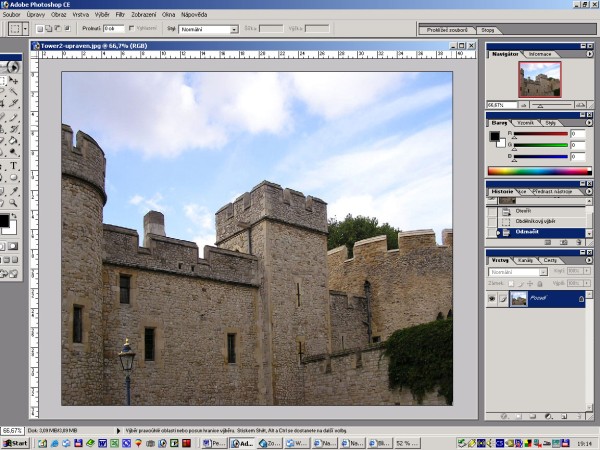Click the foreground color black swatch in toolbox

coord(3,220)
